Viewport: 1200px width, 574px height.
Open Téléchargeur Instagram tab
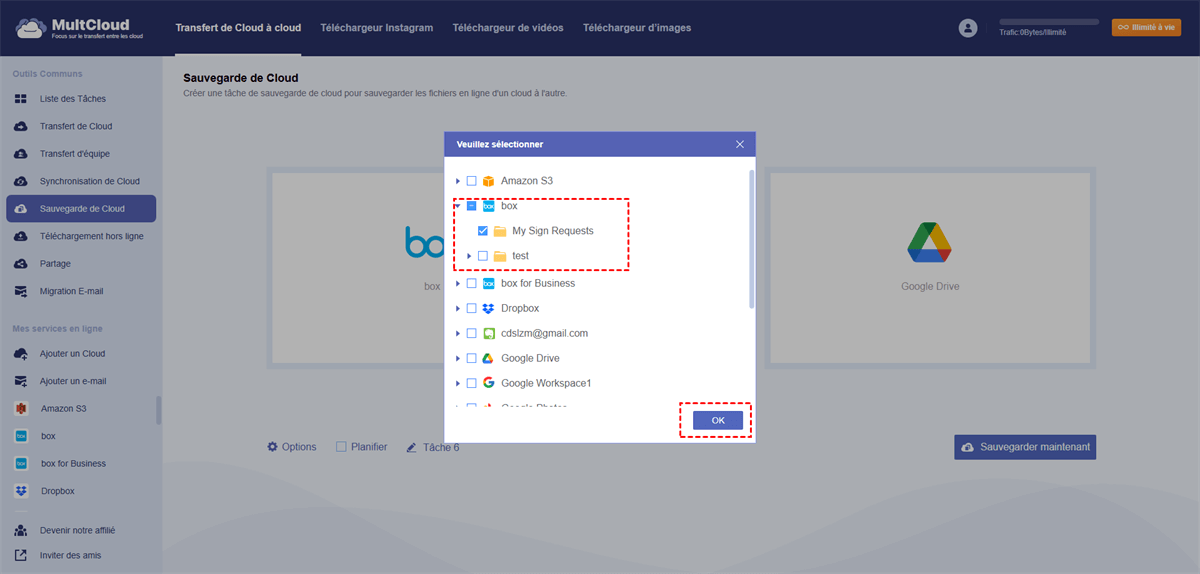[377, 28]
